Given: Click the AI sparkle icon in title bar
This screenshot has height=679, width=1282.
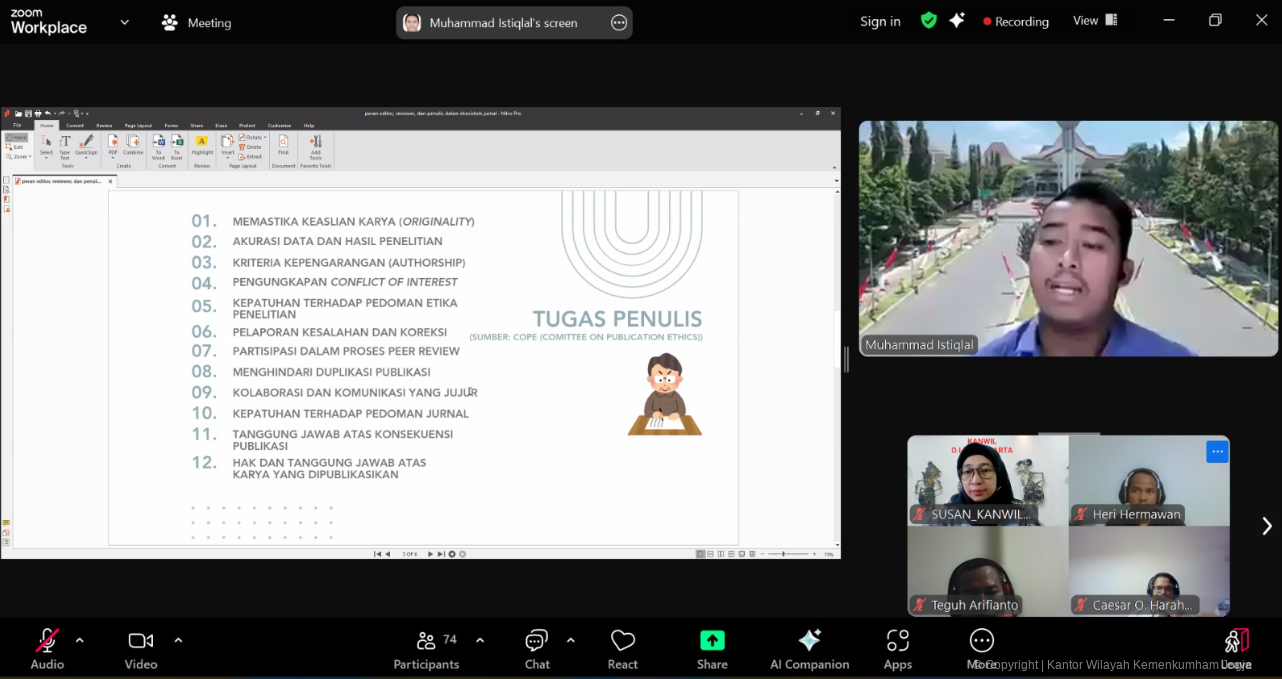Looking at the screenshot, I should (957, 21).
